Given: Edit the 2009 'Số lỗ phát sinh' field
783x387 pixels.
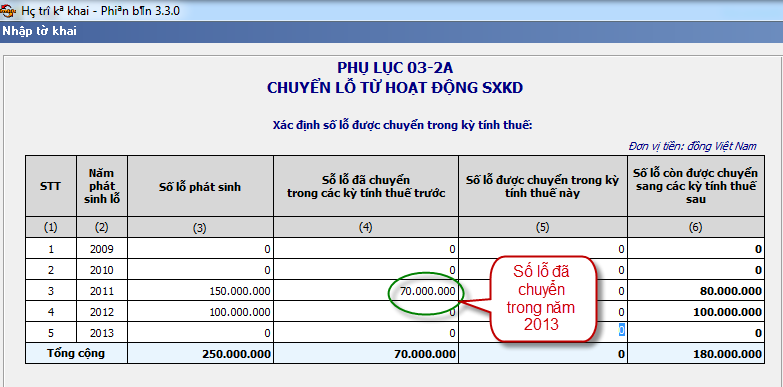Looking at the screenshot, I should [x=200, y=249].
